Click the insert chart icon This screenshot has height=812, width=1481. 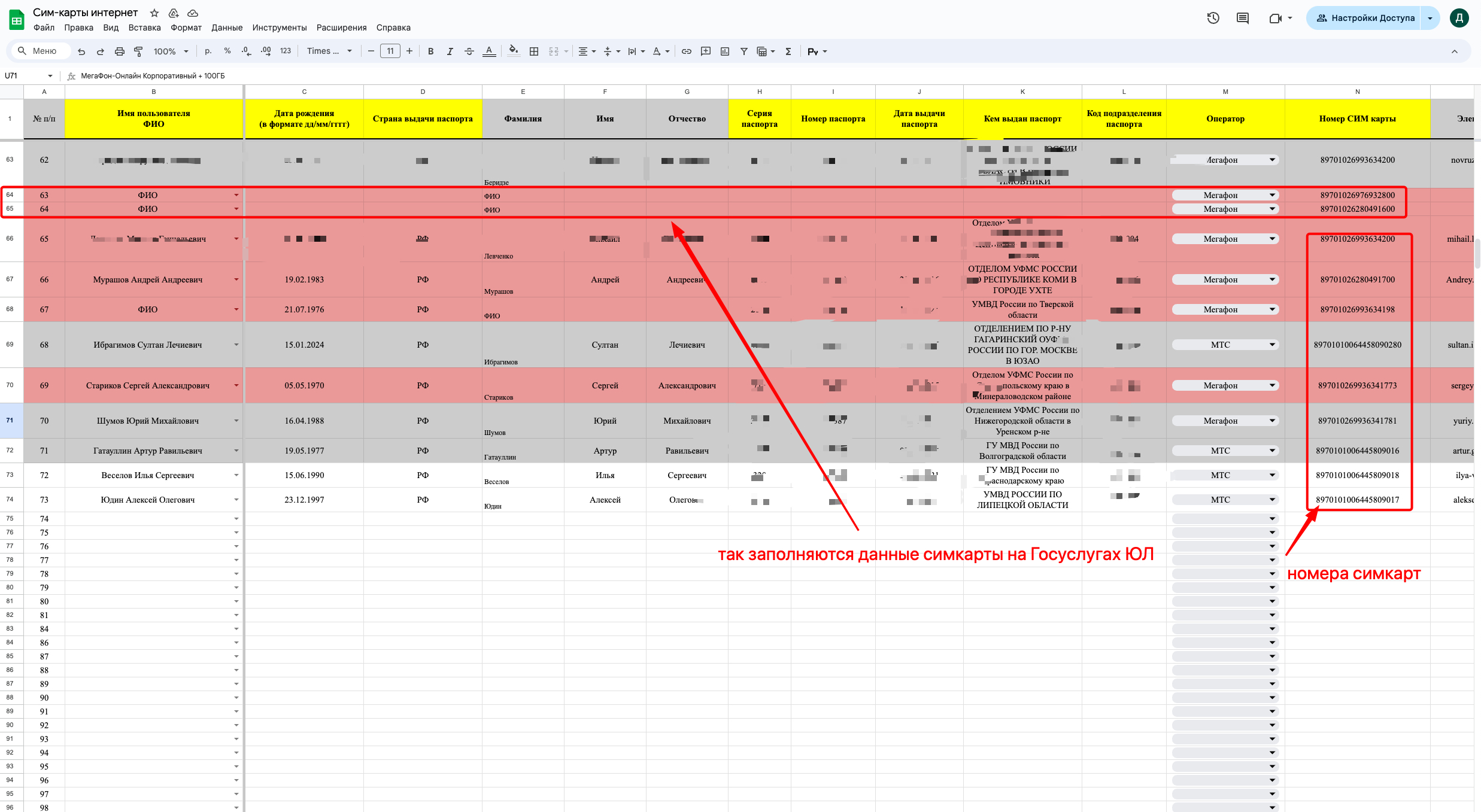tap(725, 51)
